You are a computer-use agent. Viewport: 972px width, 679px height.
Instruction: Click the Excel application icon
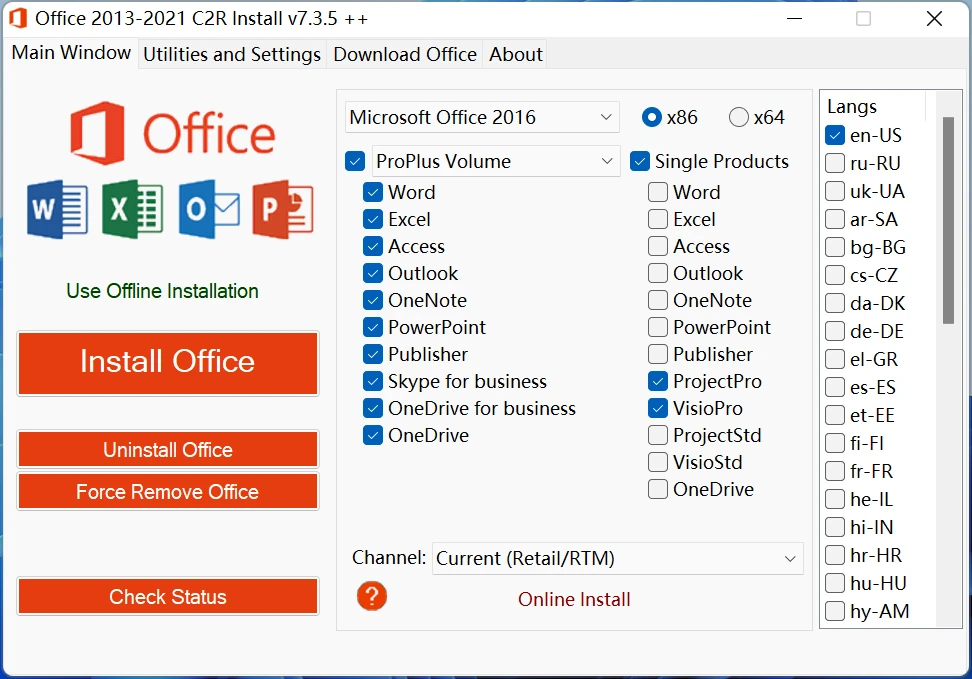click(132, 209)
